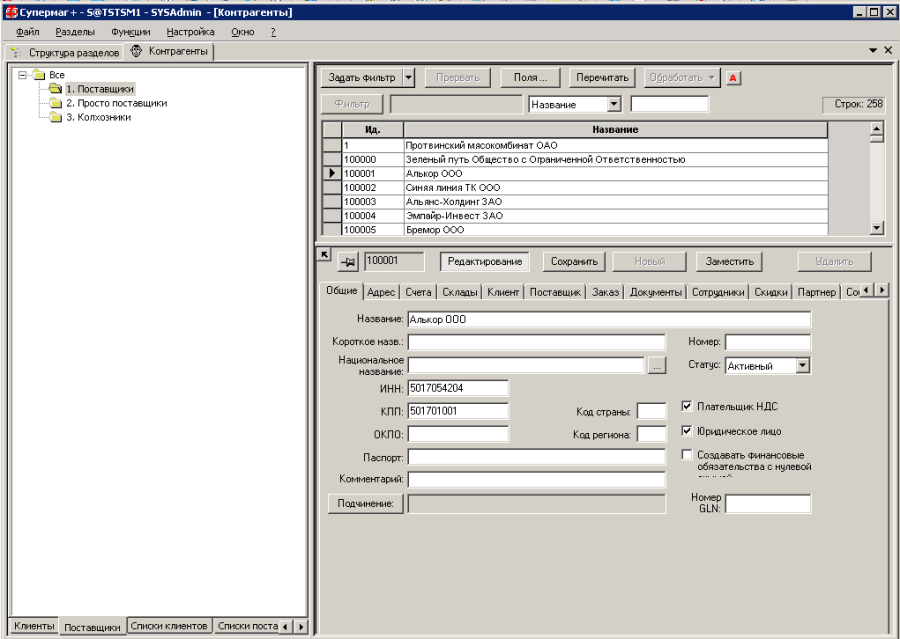
Task: Click the ellipsis button beside Национальное название
Action: point(657,365)
